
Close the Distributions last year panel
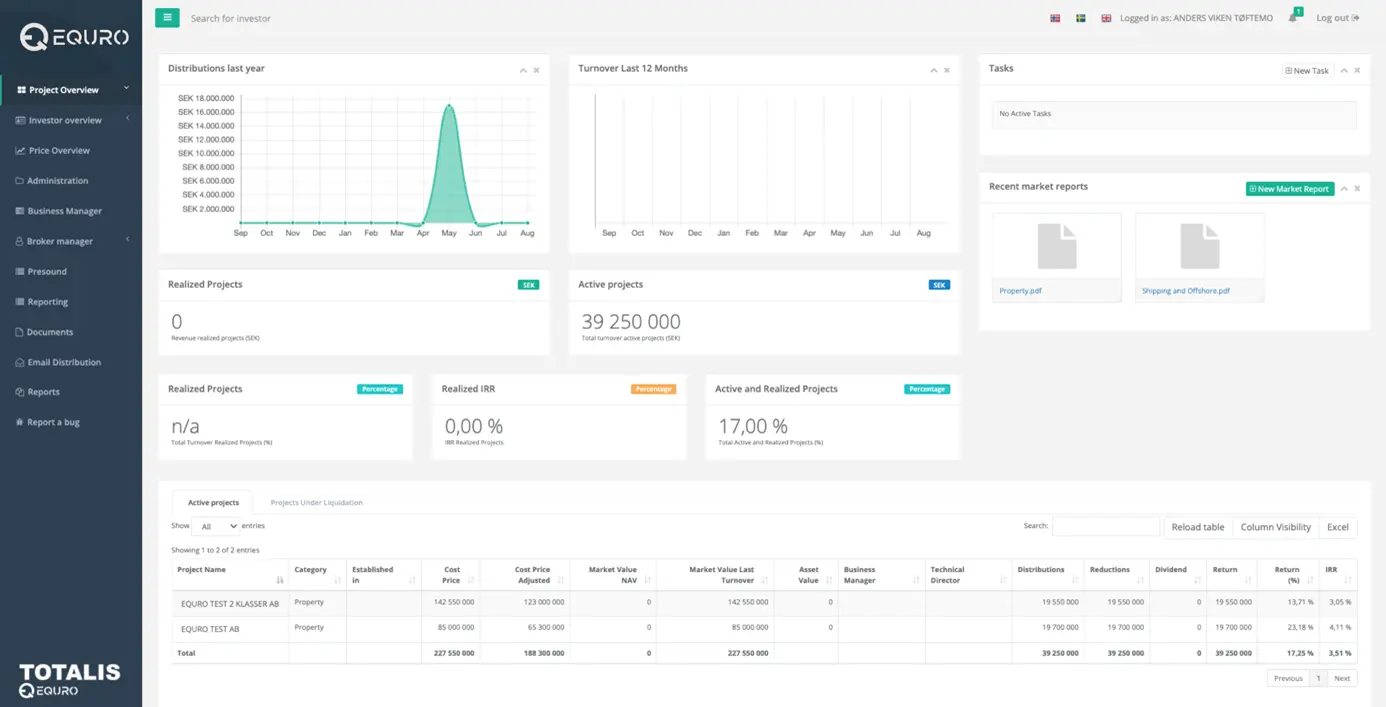[x=536, y=70]
